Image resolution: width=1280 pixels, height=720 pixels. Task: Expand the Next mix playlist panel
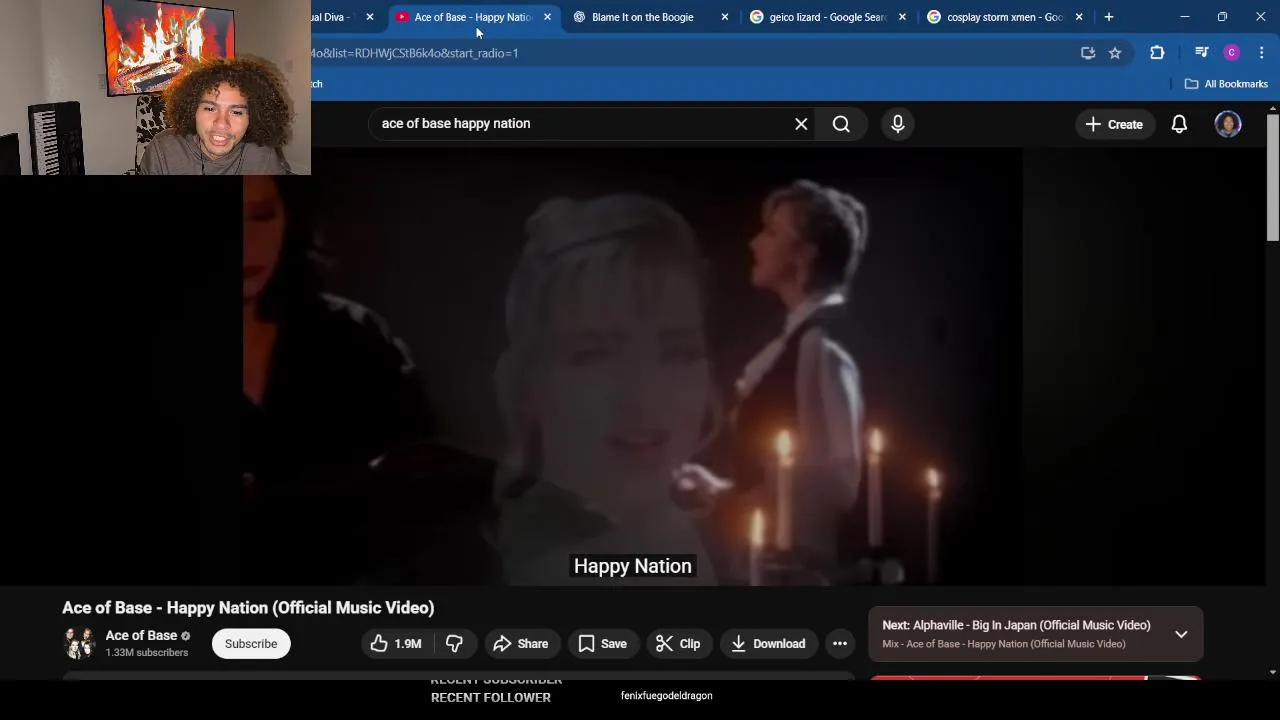point(1181,634)
